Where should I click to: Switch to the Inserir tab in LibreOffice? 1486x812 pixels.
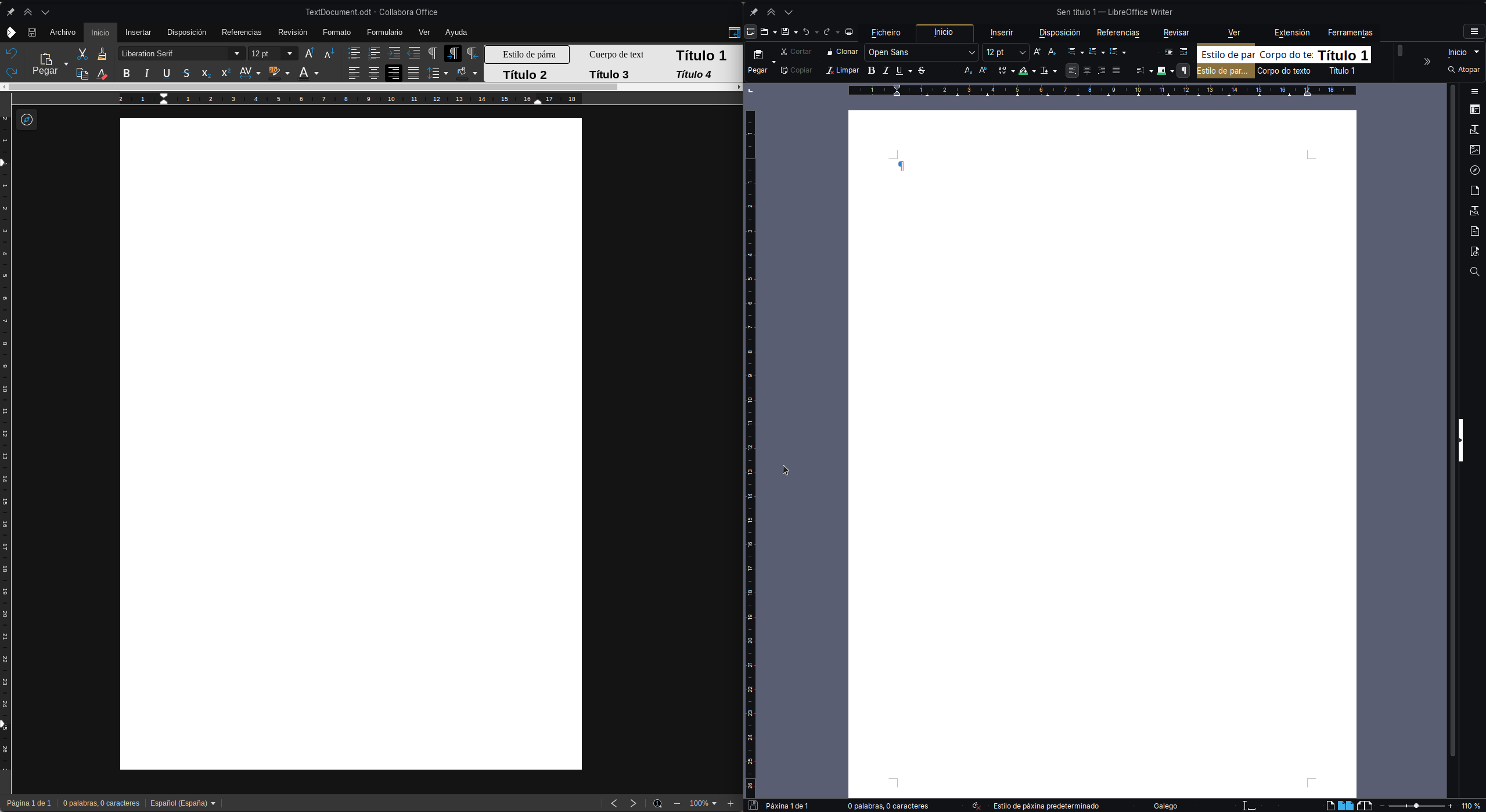(x=1001, y=33)
